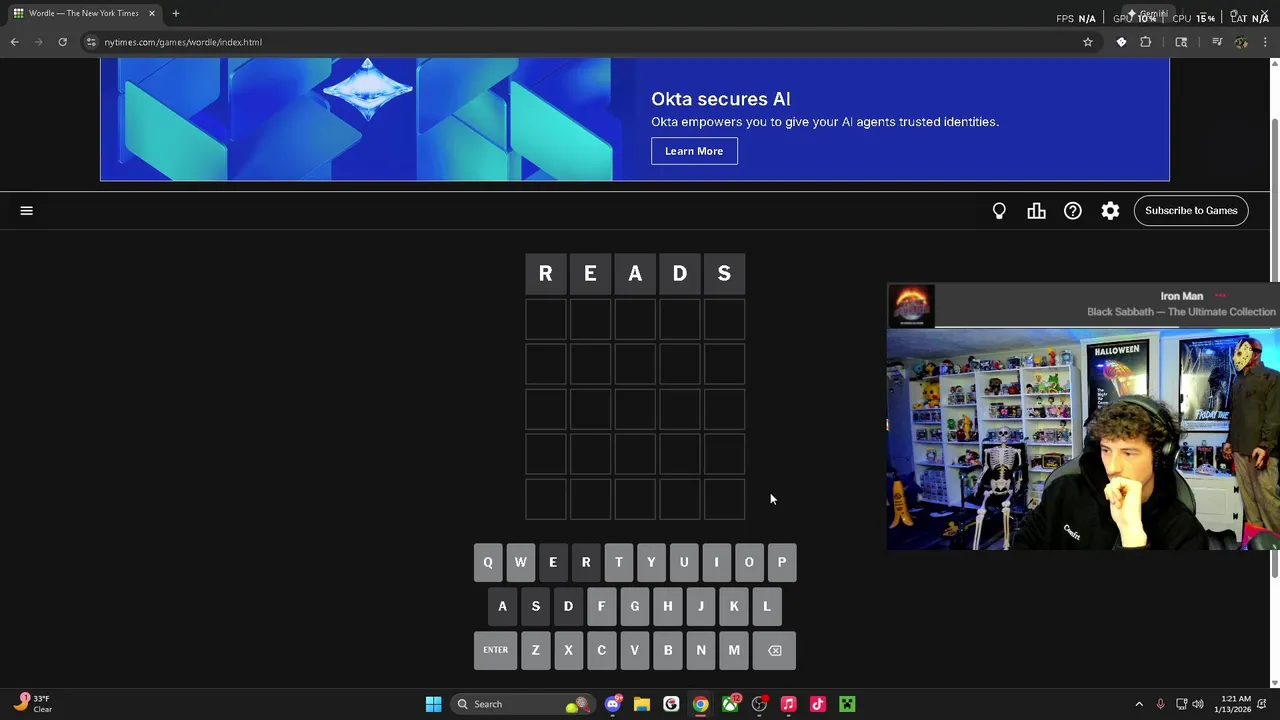The image size is (1280, 720).
Task: Select the Wordle — The New York Times tab
Action: pos(84,13)
